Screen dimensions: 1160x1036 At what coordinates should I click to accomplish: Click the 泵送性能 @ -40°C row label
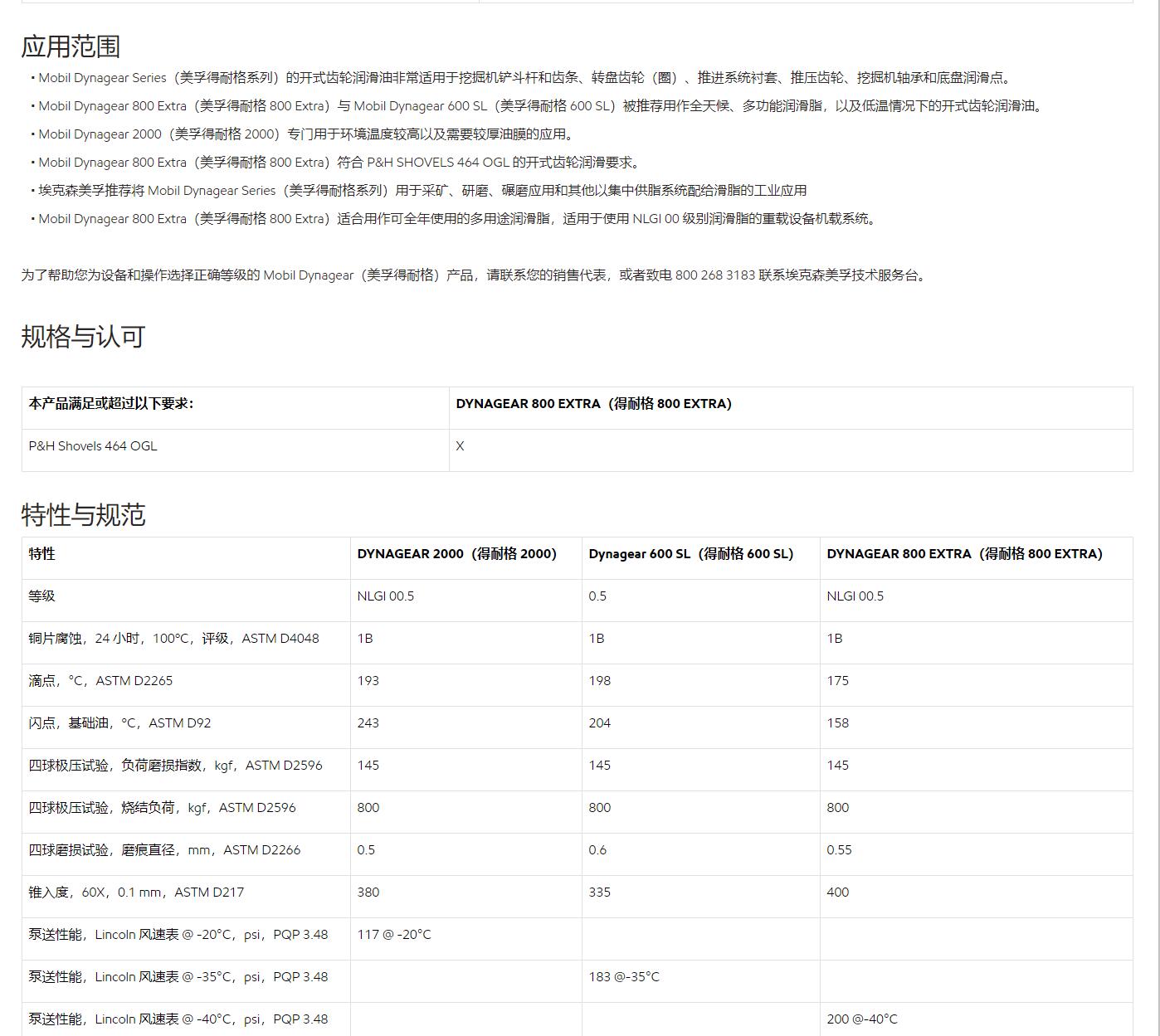(178, 1019)
